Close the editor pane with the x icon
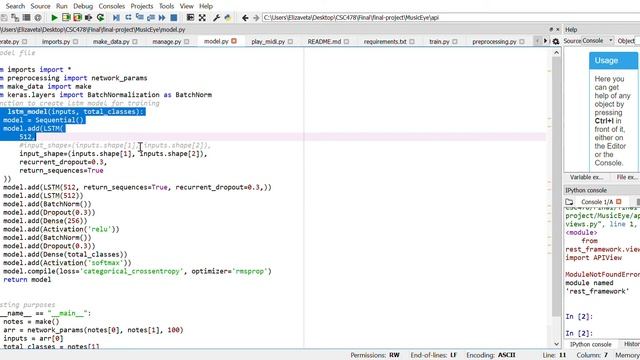 point(558,29)
